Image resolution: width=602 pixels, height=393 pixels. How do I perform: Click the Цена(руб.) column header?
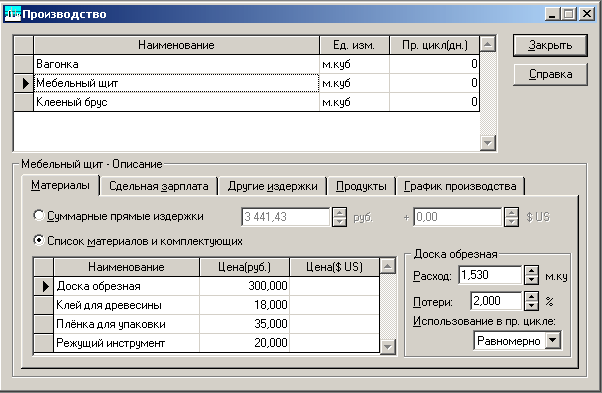244,267
